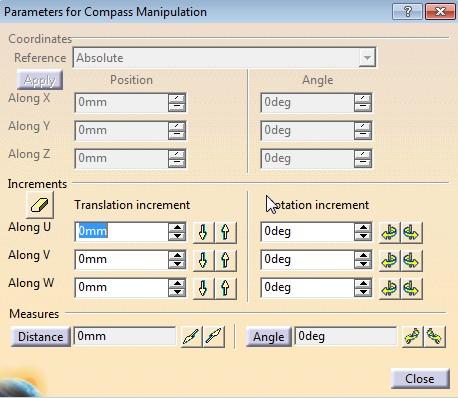Image resolution: width=458 pixels, height=398 pixels.
Task: Increase Along U translation increment spinner
Action: (177, 227)
